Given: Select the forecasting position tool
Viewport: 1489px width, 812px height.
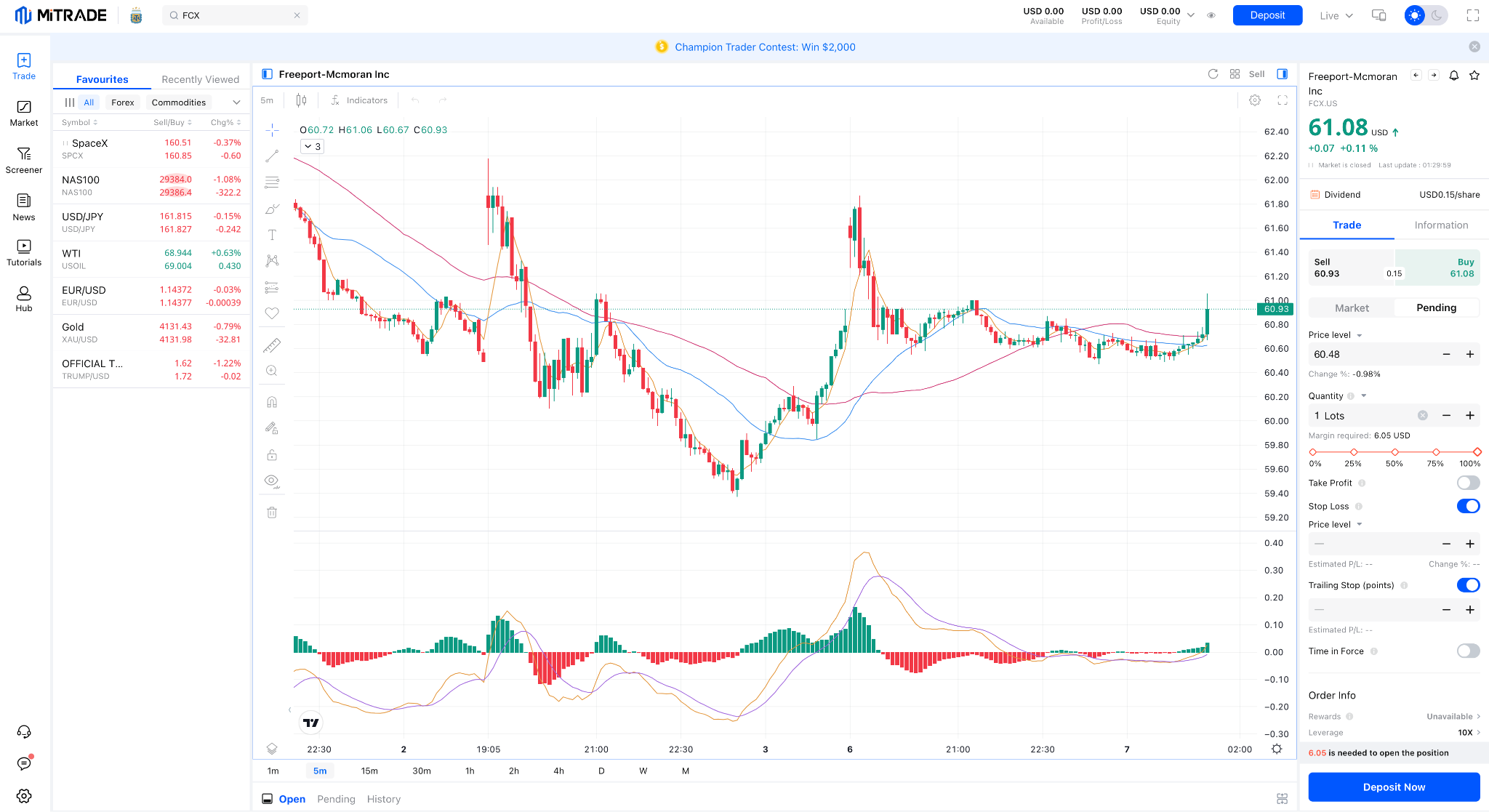Looking at the screenshot, I should tap(272, 287).
